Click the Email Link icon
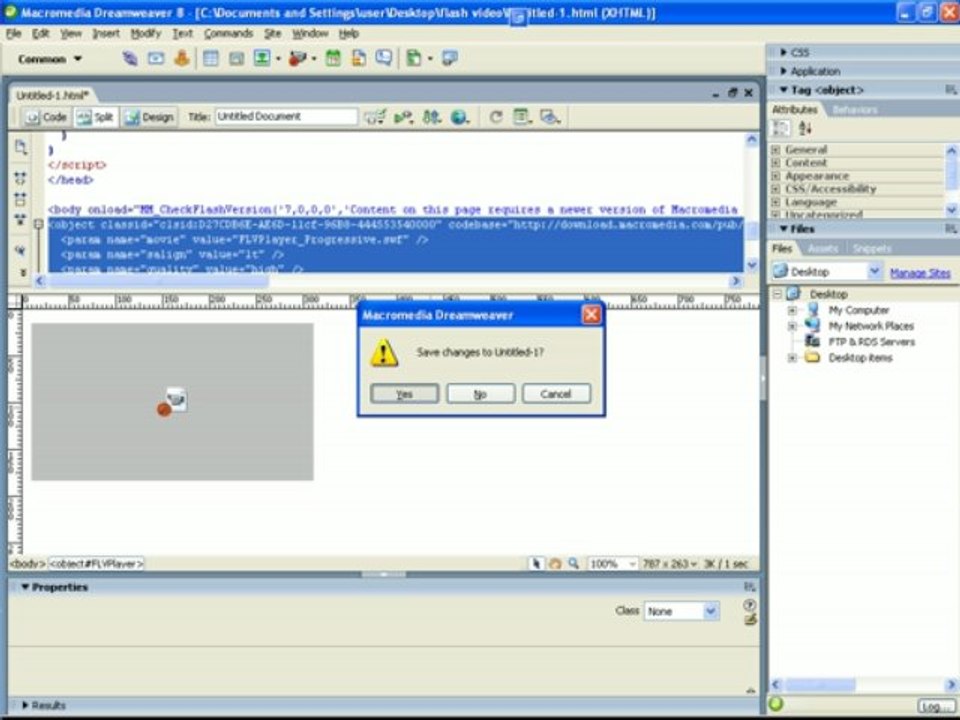The image size is (960, 720). [x=156, y=59]
